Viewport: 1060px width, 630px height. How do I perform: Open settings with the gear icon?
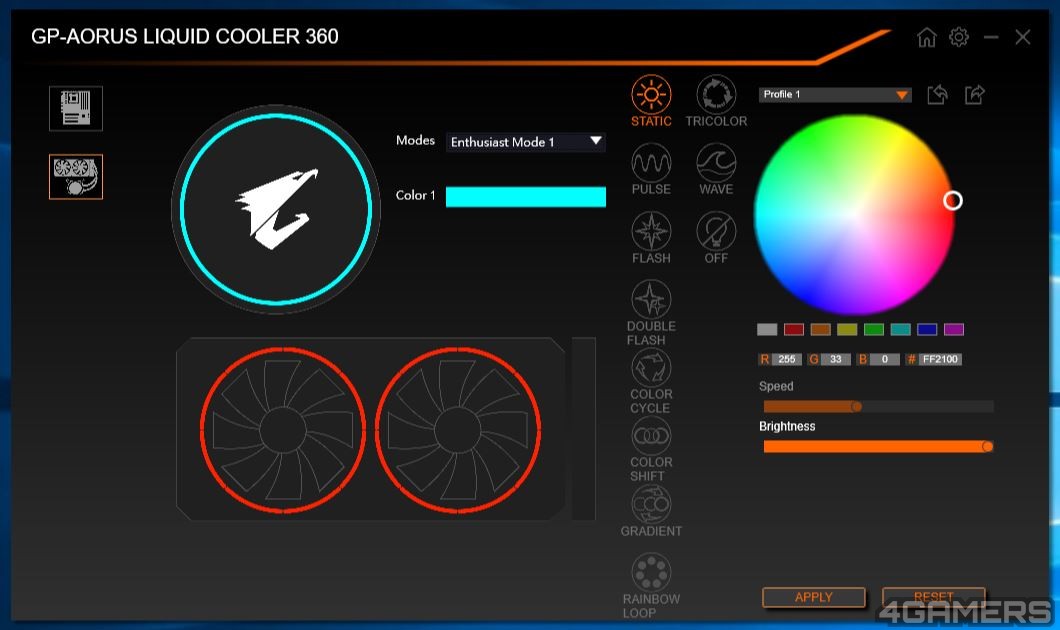[x=959, y=37]
